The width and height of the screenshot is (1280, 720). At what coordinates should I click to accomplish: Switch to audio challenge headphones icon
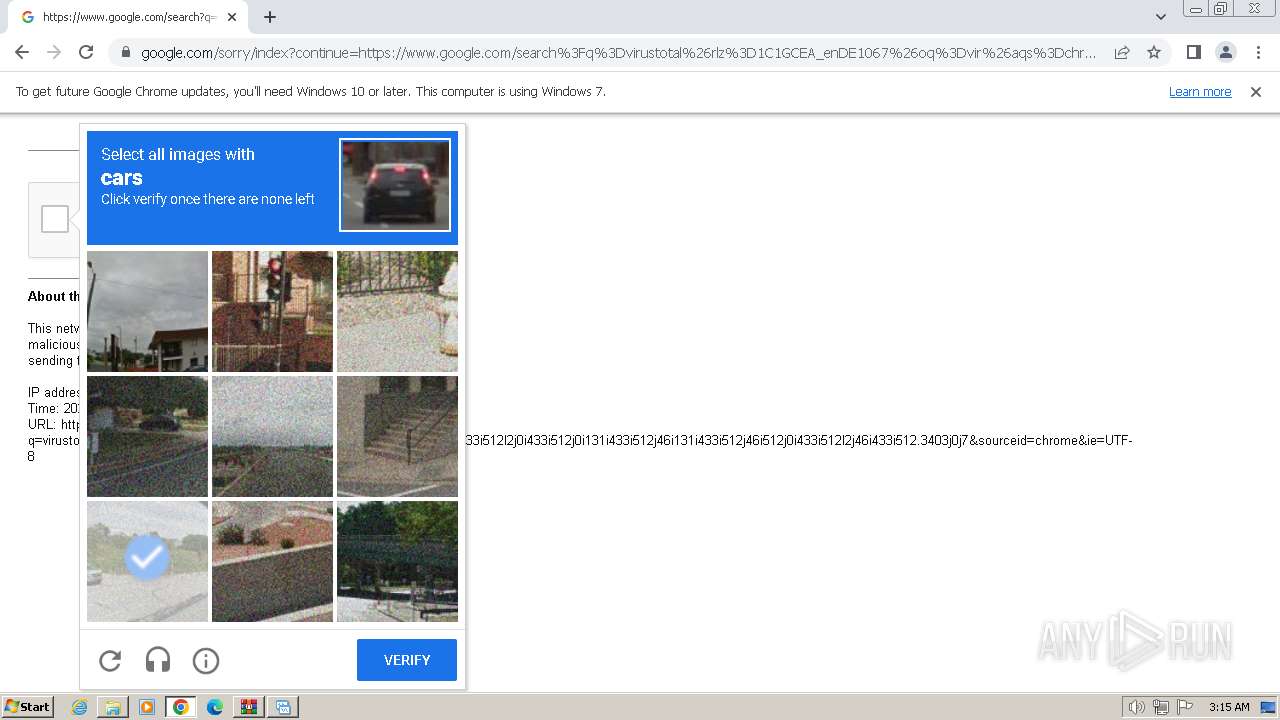[x=158, y=660]
